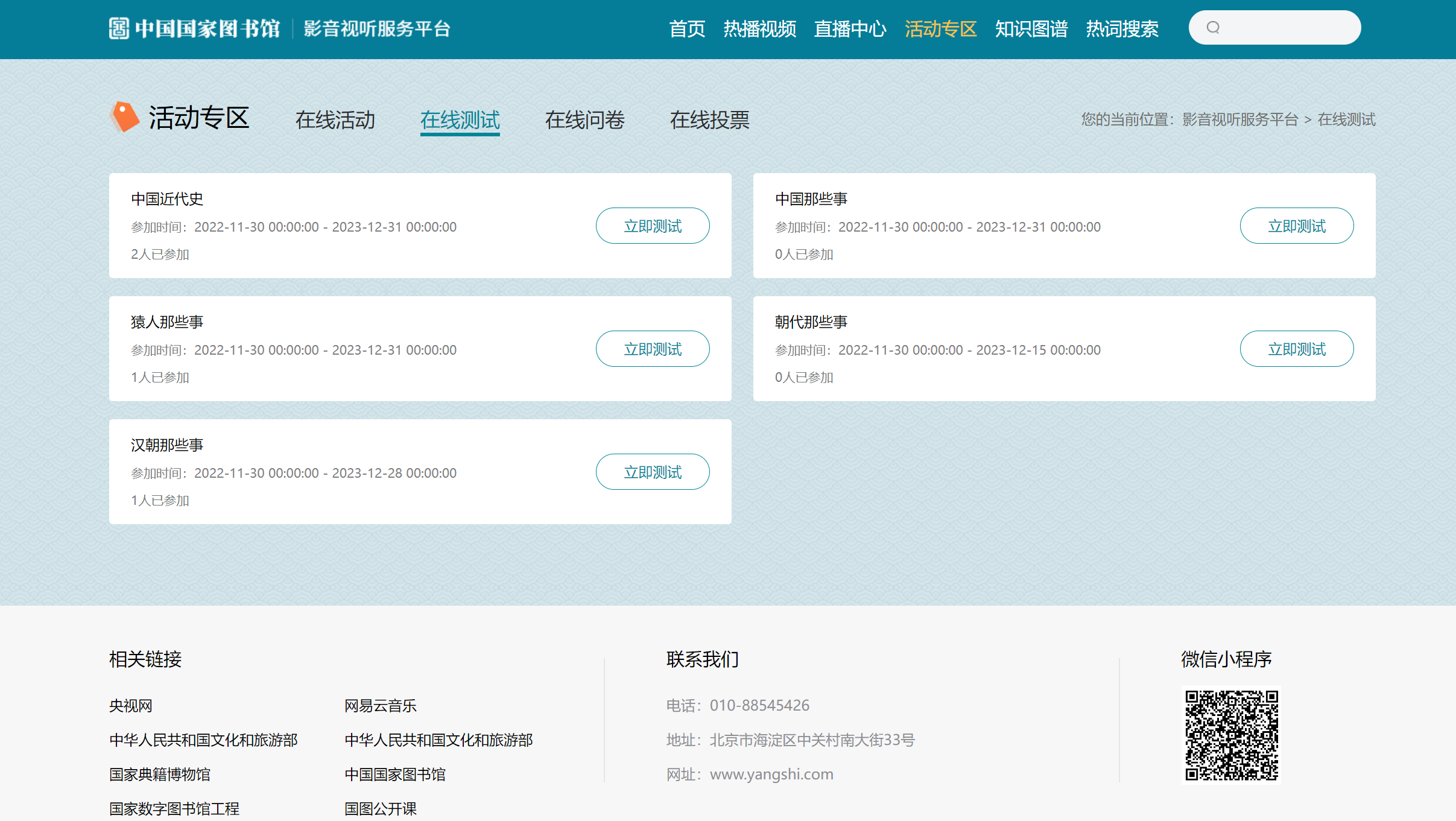1456x821 pixels.
Task: Open 直播中心 from the navigation bar
Action: tap(850, 28)
